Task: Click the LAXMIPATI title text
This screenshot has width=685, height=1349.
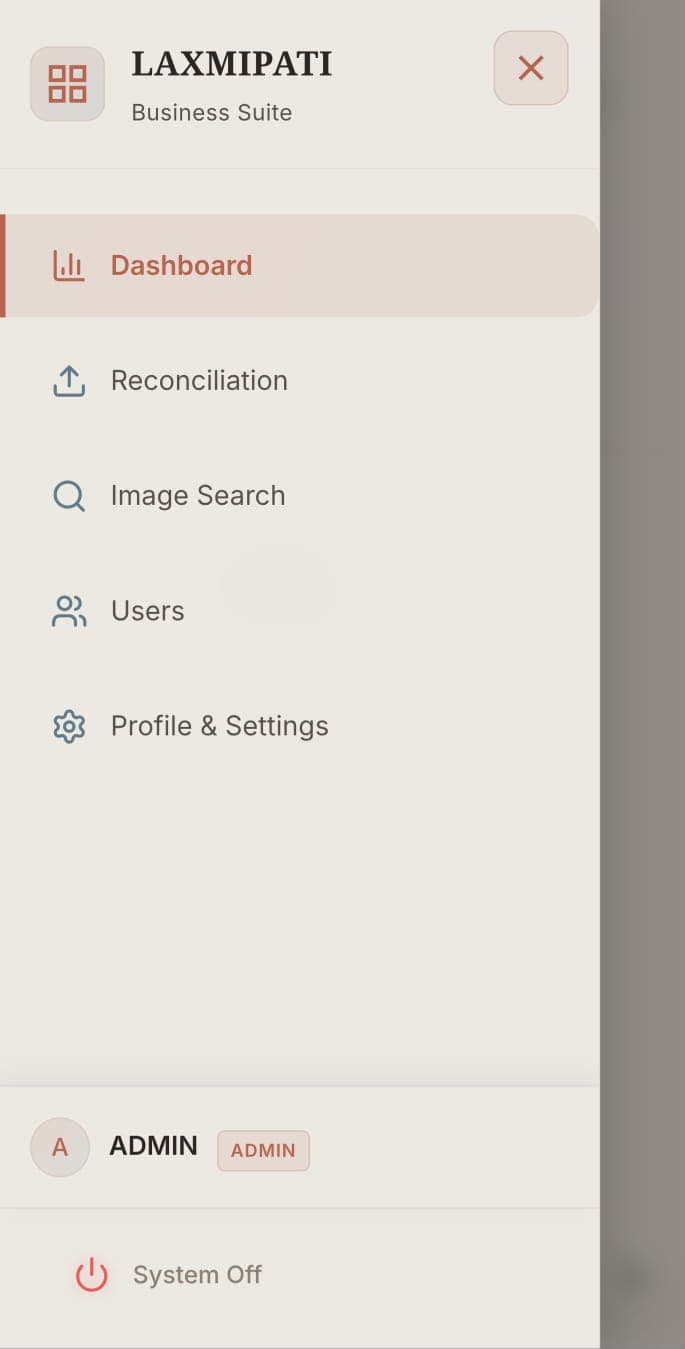Action: 232,64
